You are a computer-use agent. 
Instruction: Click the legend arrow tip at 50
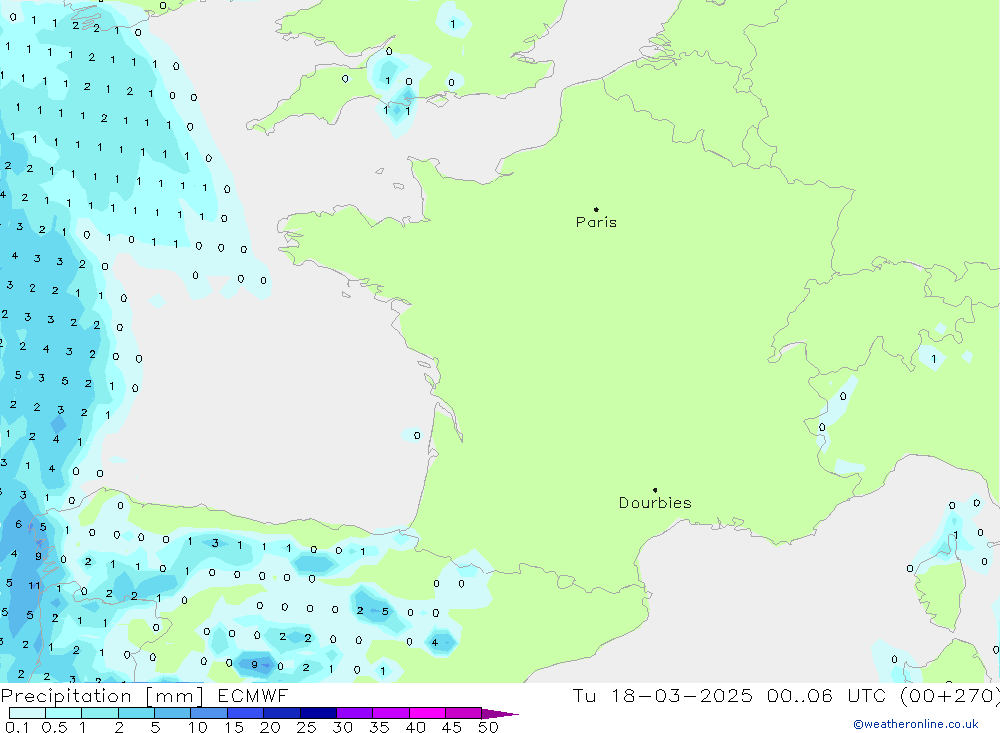[501, 714]
